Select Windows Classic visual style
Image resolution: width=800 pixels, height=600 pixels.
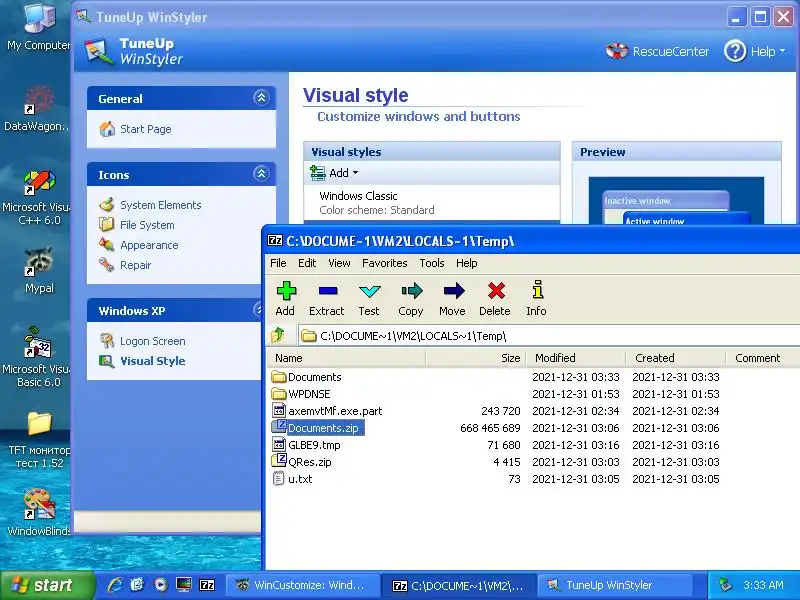pos(432,203)
